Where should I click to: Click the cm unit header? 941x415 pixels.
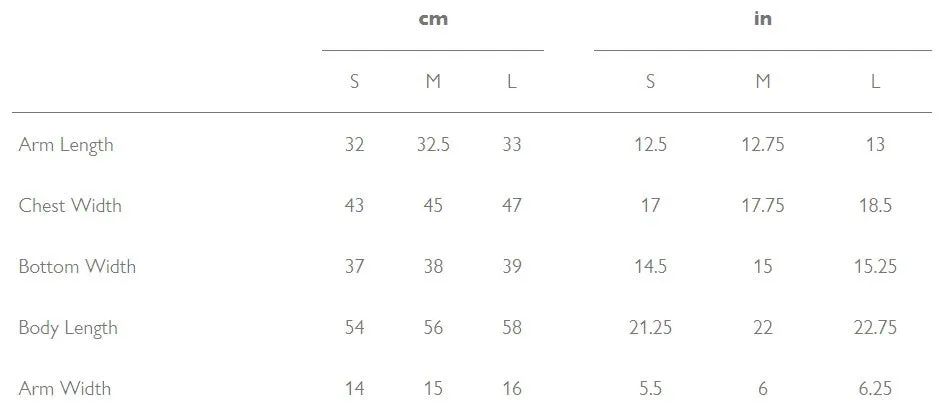433,19
